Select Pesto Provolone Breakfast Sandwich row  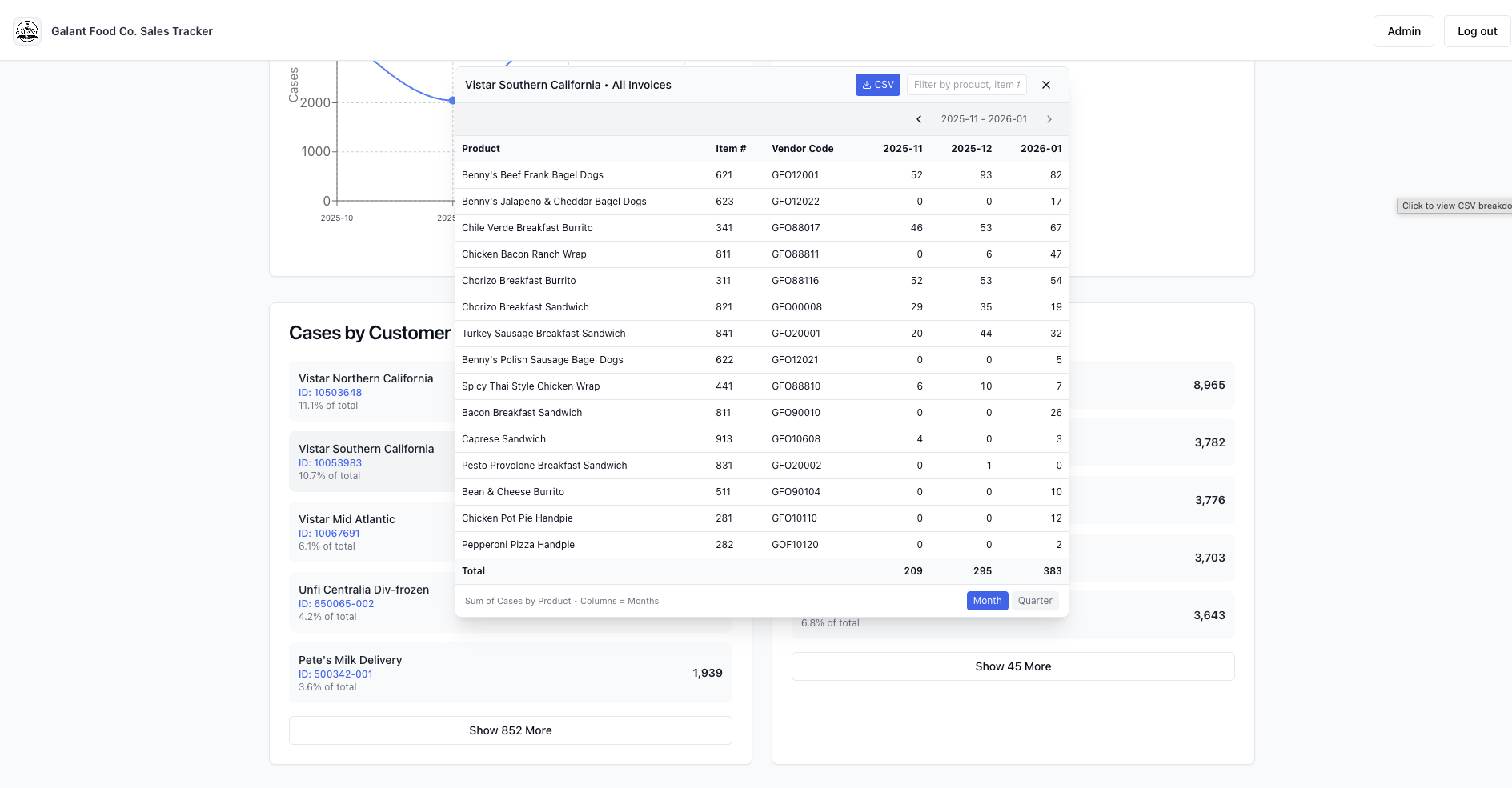pyautogui.click(x=762, y=466)
